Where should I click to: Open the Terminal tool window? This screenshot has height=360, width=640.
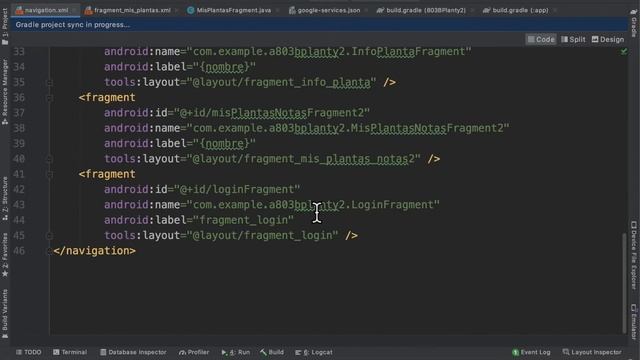coord(70,352)
